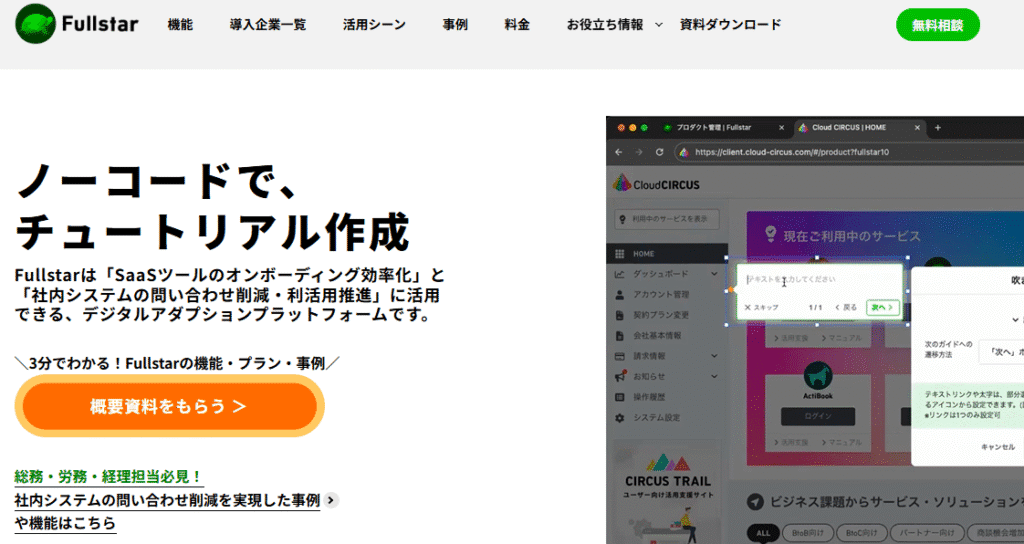Open a new tab with plus icon
This screenshot has height=544, width=1024.
(x=938, y=127)
